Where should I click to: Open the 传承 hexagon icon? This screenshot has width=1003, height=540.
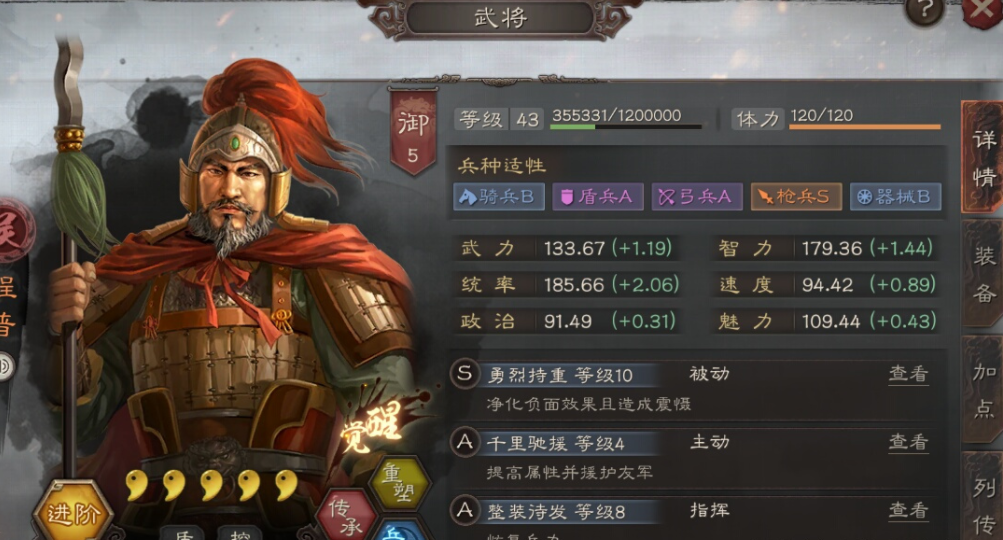(348, 516)
